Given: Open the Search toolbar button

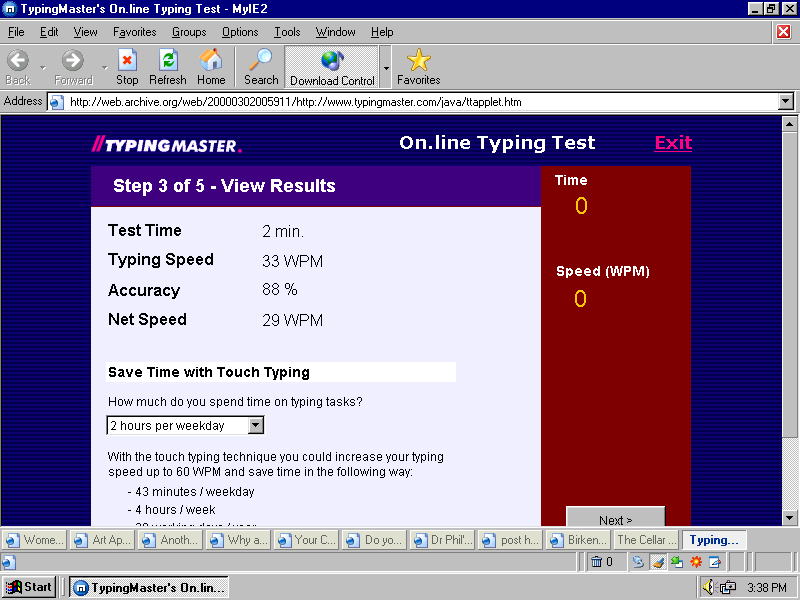Looking at the screenshot, I should tap(261, 67).
